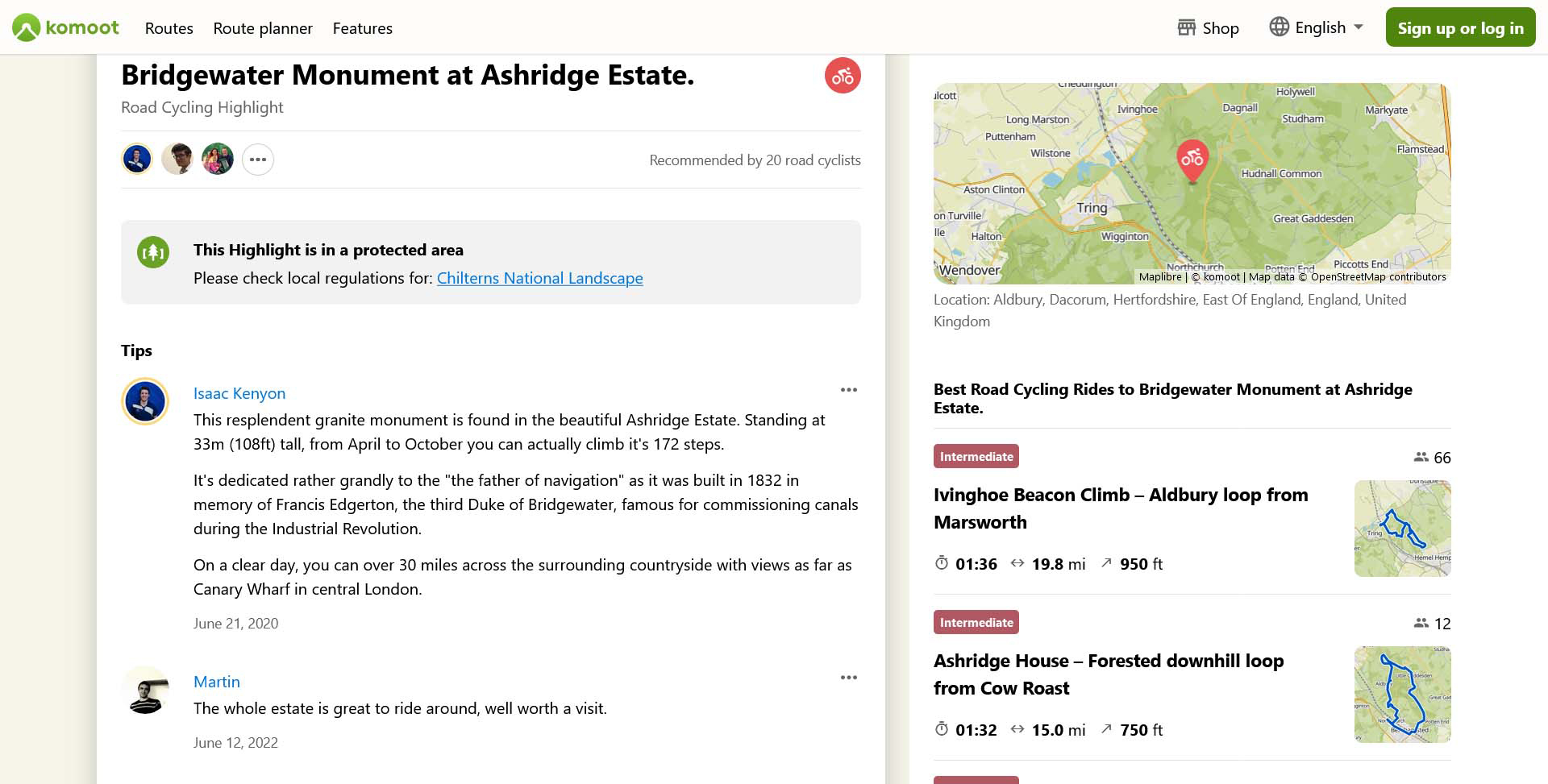Click the red cycling pin on map
This screenshot has width=1548, height=784.
(1192, 159)
